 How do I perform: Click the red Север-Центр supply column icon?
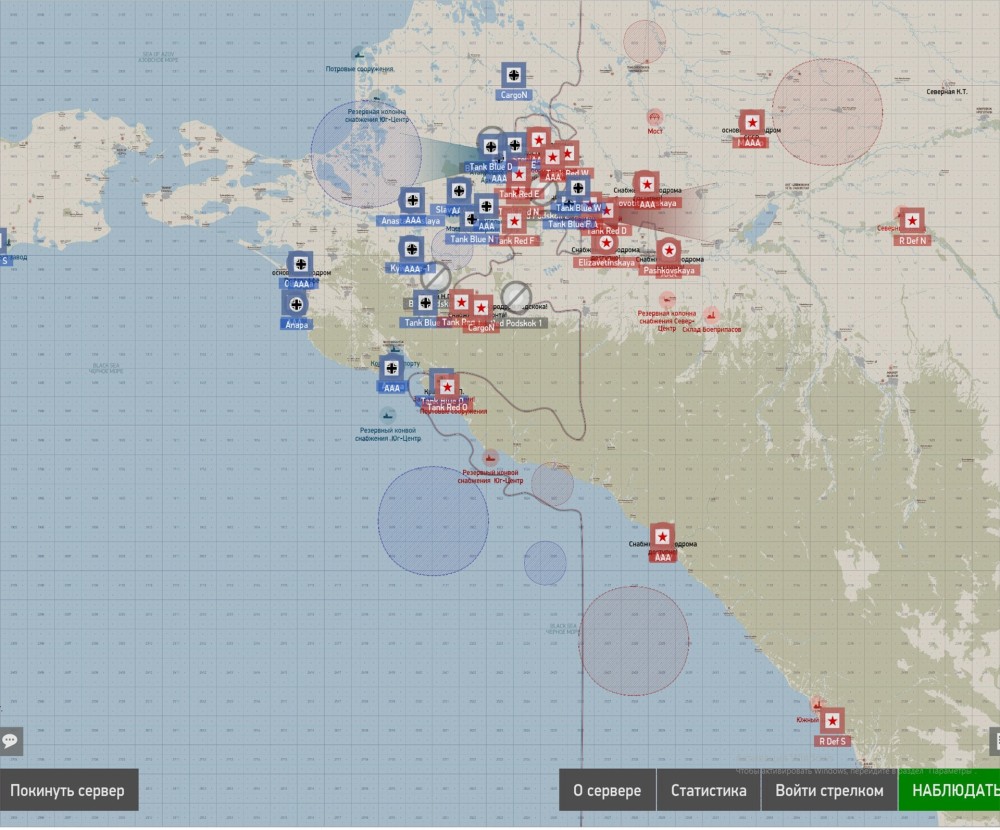(667, 299)
